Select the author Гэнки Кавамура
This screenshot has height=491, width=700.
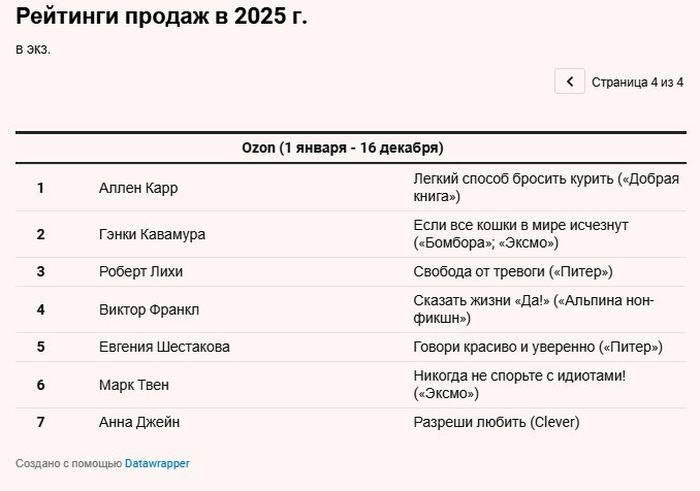(x=152, y=234)
